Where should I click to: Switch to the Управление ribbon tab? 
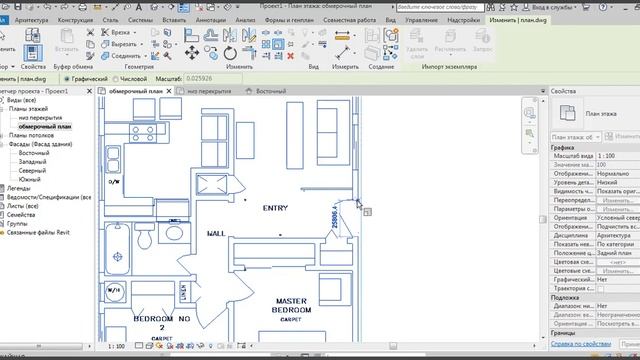421,20
